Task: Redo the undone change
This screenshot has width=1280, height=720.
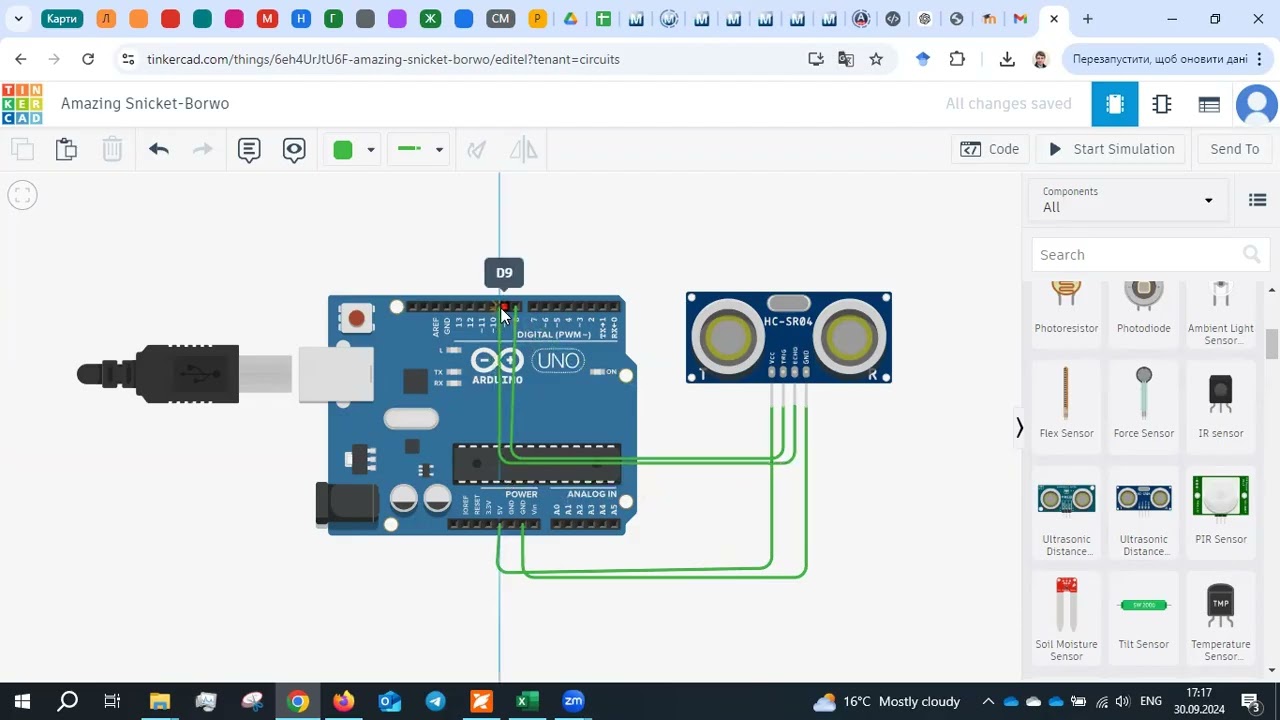Action: [x=202, y=149]
